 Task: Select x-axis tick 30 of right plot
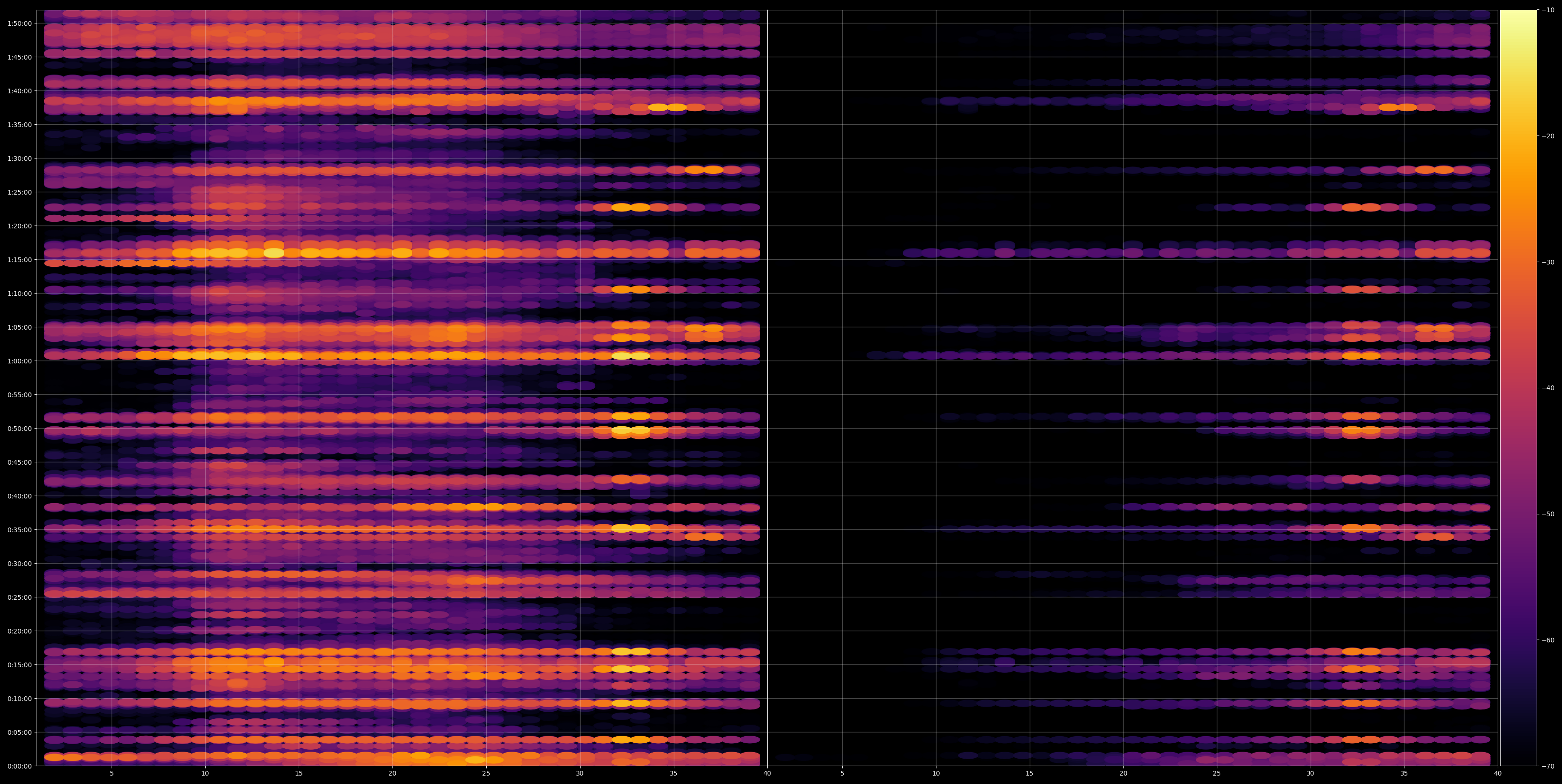click(x=1310, y=774)
